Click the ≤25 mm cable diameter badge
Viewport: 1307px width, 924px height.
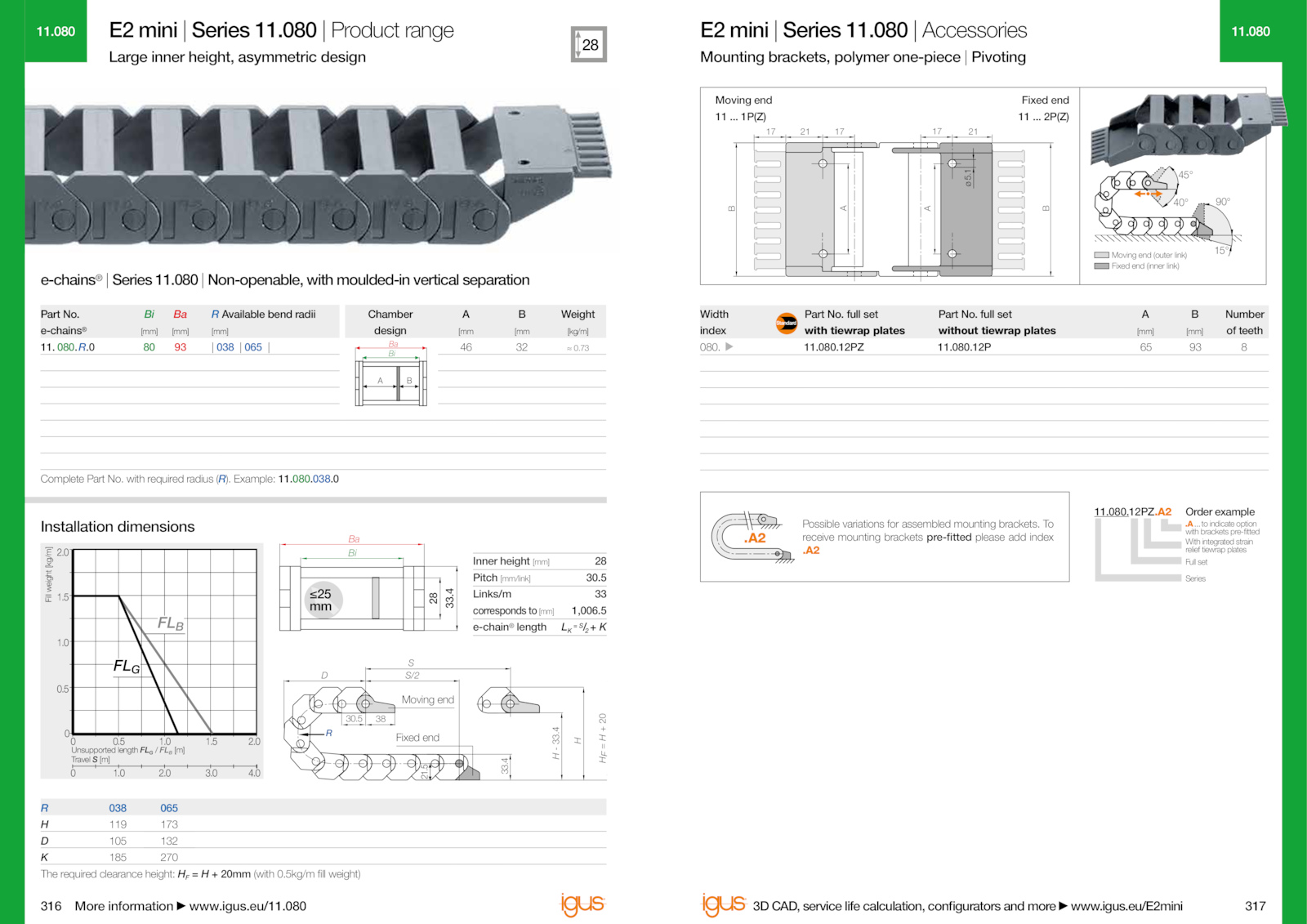point(322,600)
